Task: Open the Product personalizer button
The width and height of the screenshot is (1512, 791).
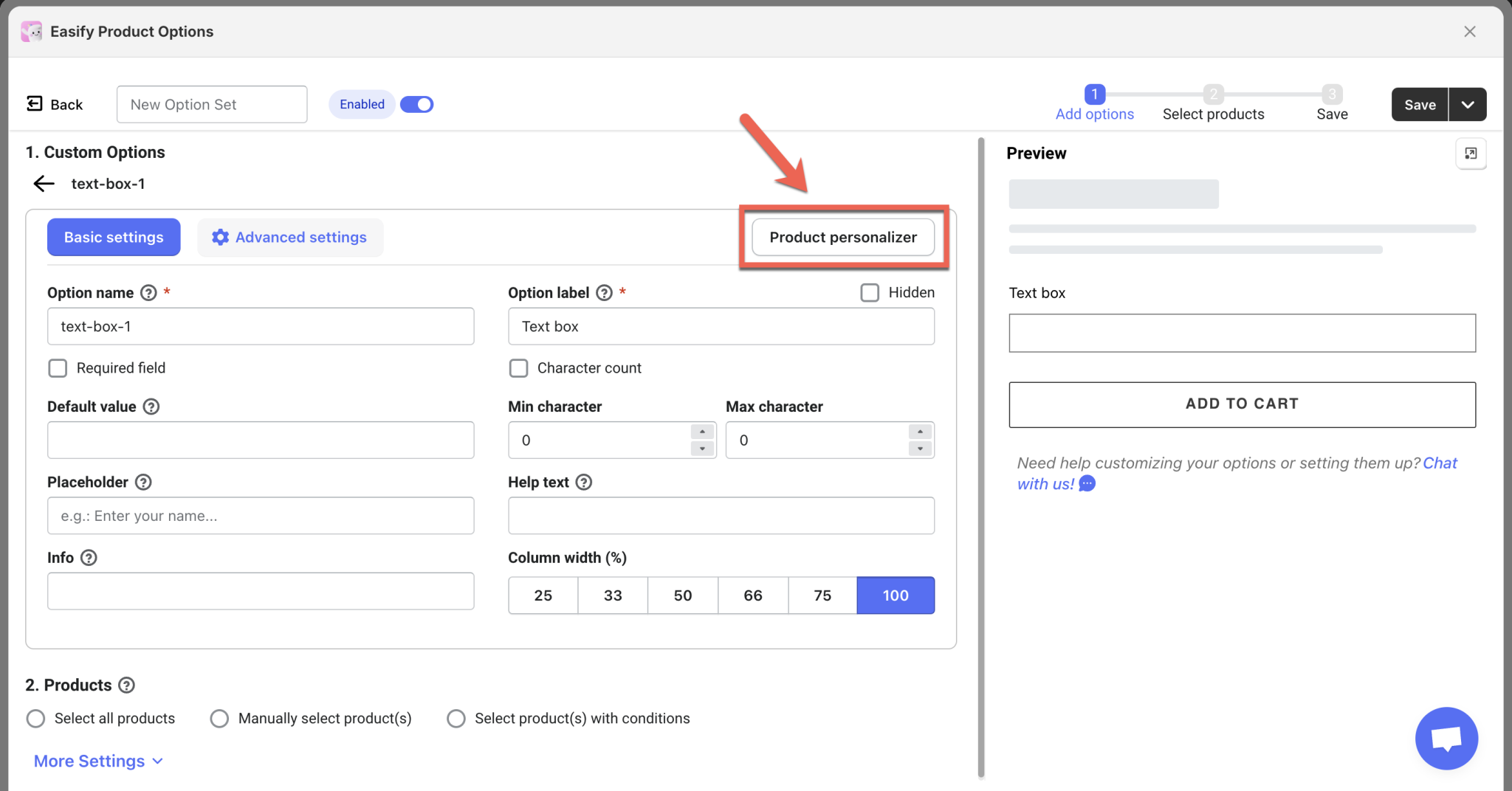Action: click(x=843, y=238)
